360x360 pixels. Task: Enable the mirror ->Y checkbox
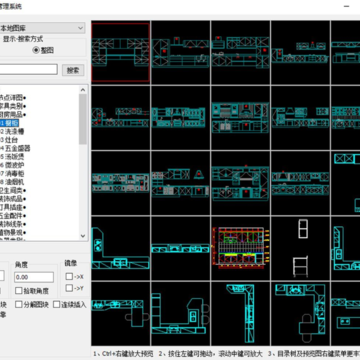tap(69, 288)
